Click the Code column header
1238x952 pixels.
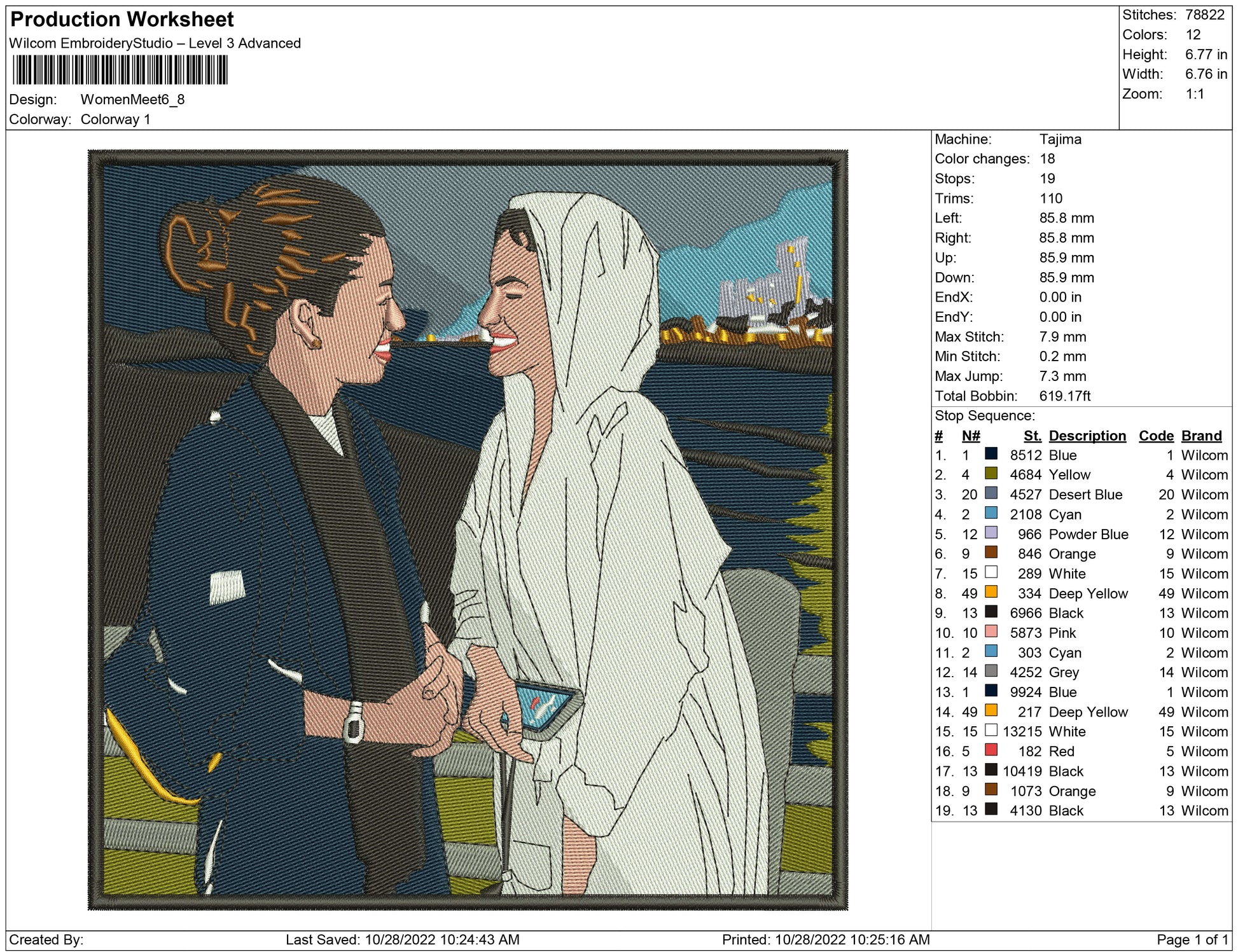tap(1155, 436)
